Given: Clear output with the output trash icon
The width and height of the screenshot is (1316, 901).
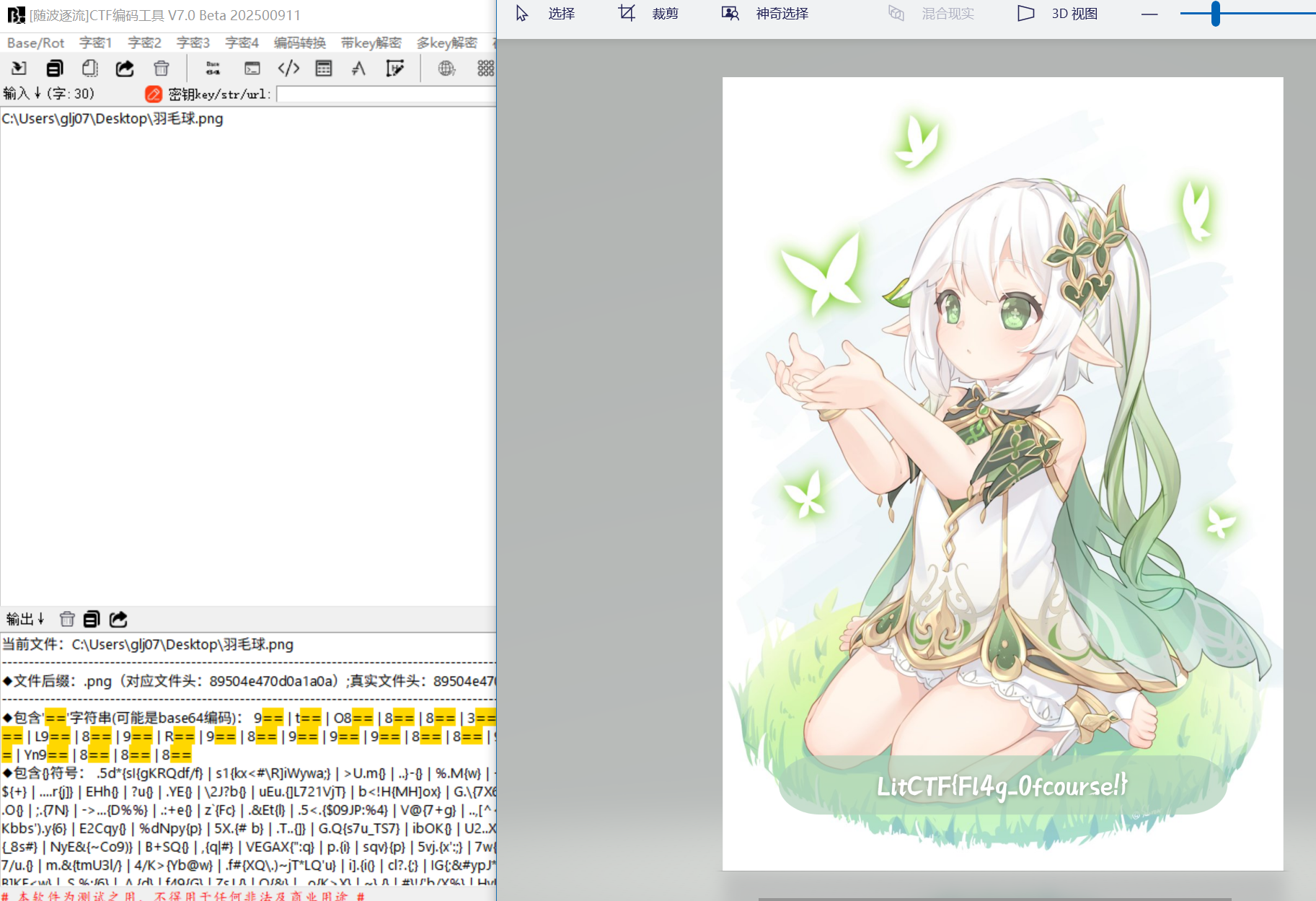Looking at the screenshot, I should [x=67, y=619].
